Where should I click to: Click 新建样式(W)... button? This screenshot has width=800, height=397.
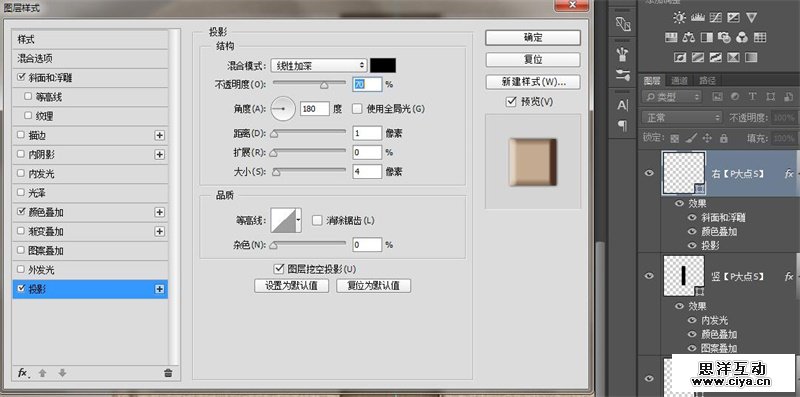533,82
